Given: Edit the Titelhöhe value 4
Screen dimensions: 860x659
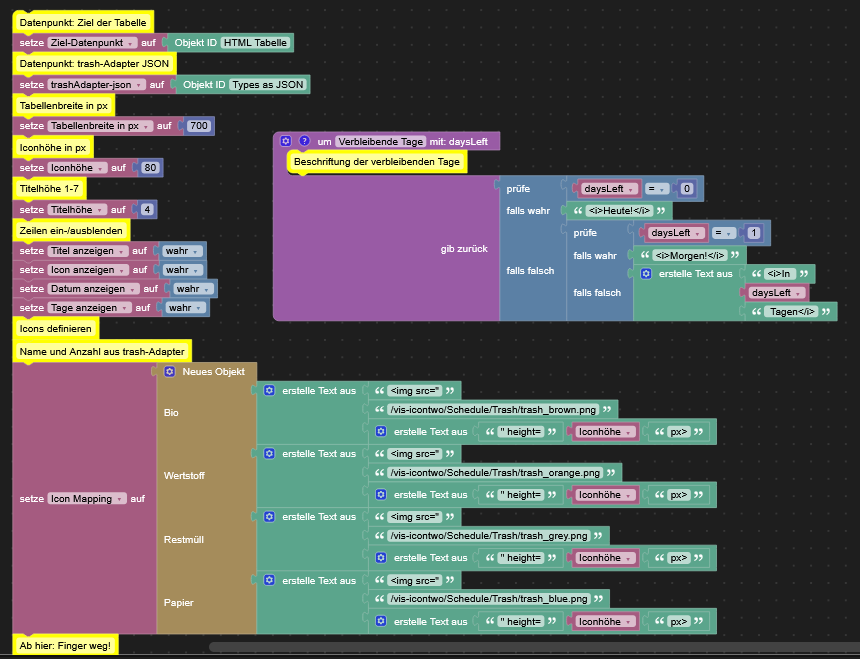Looking at the screenshot, I should 147,209.
